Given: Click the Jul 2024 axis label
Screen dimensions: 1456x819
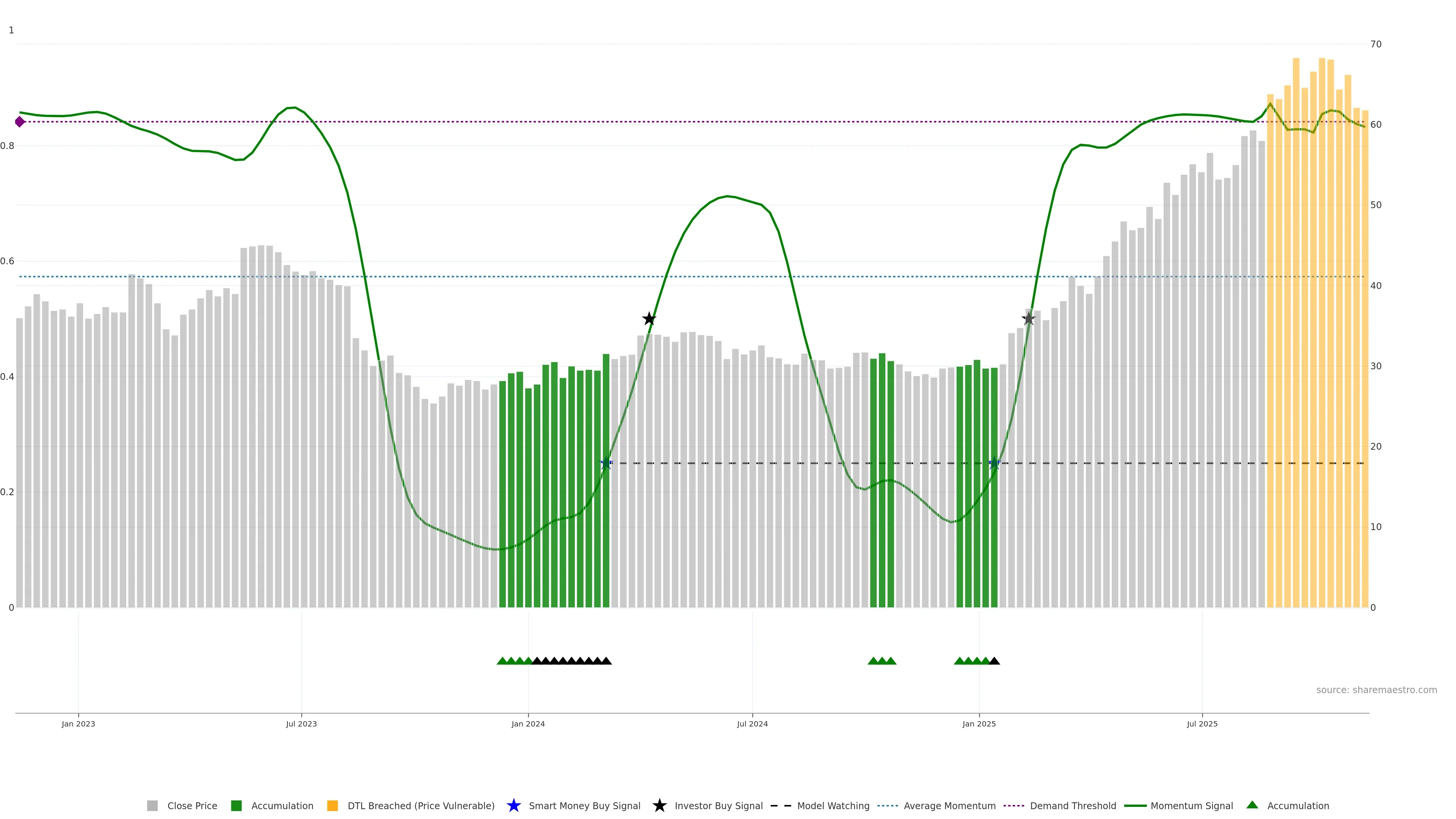Looking at the screenshot, I should tap(752, 723).
